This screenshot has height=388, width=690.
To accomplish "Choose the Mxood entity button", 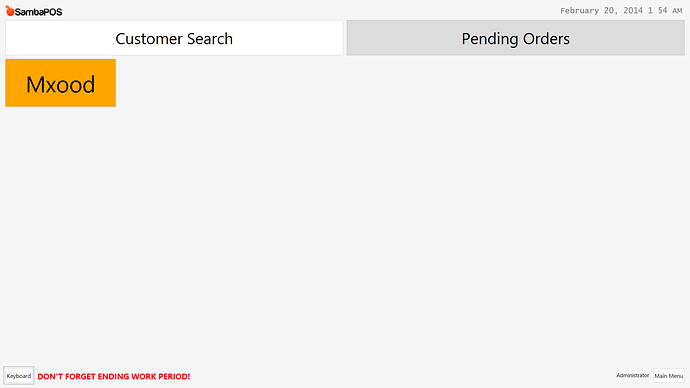I will point(60,83).
